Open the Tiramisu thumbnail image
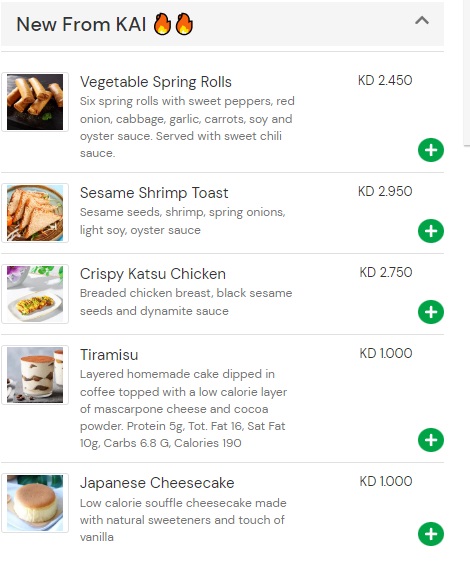 (35, 375)
